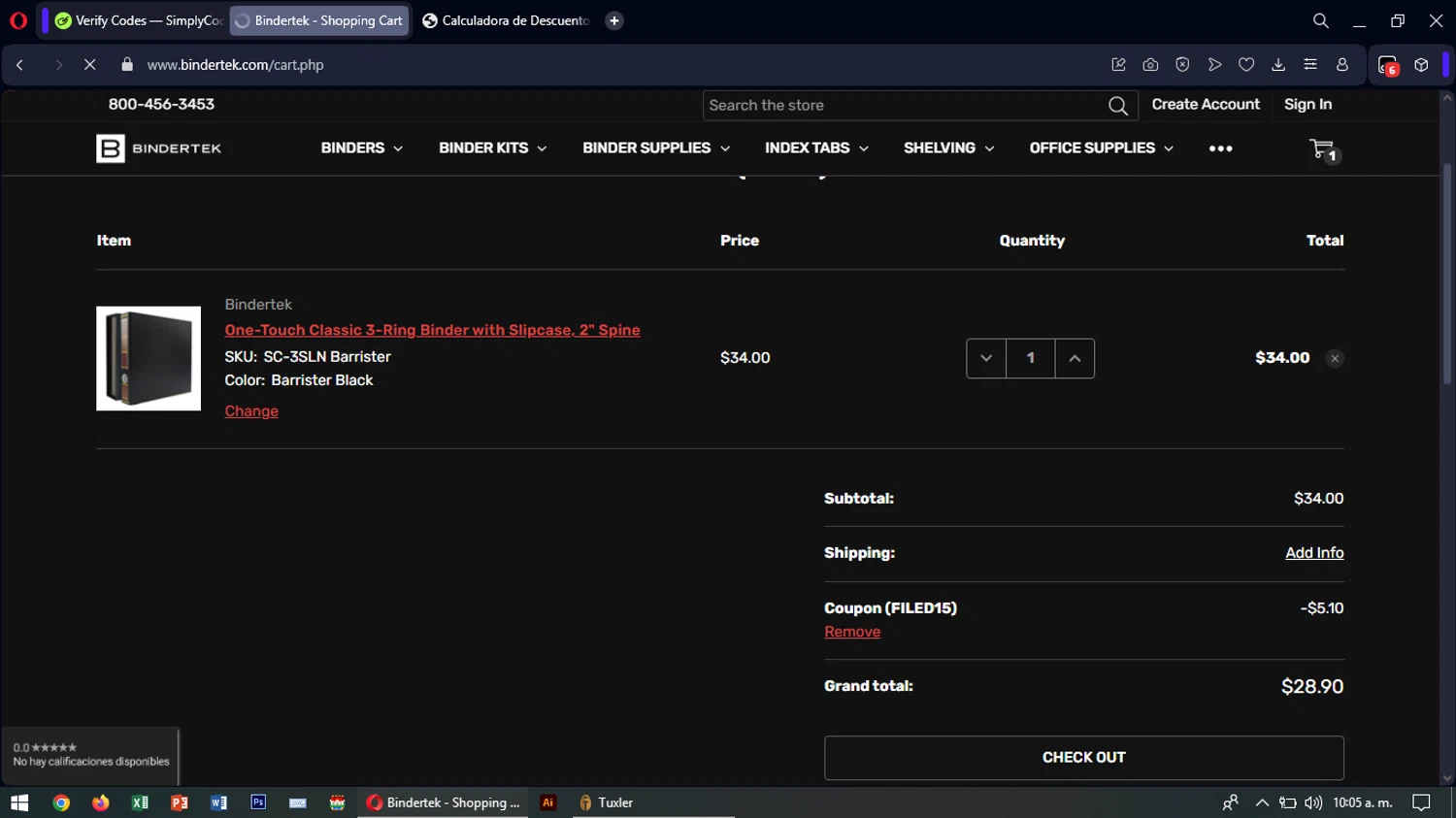Click the CHECK OUT button

click(1084, 758)
